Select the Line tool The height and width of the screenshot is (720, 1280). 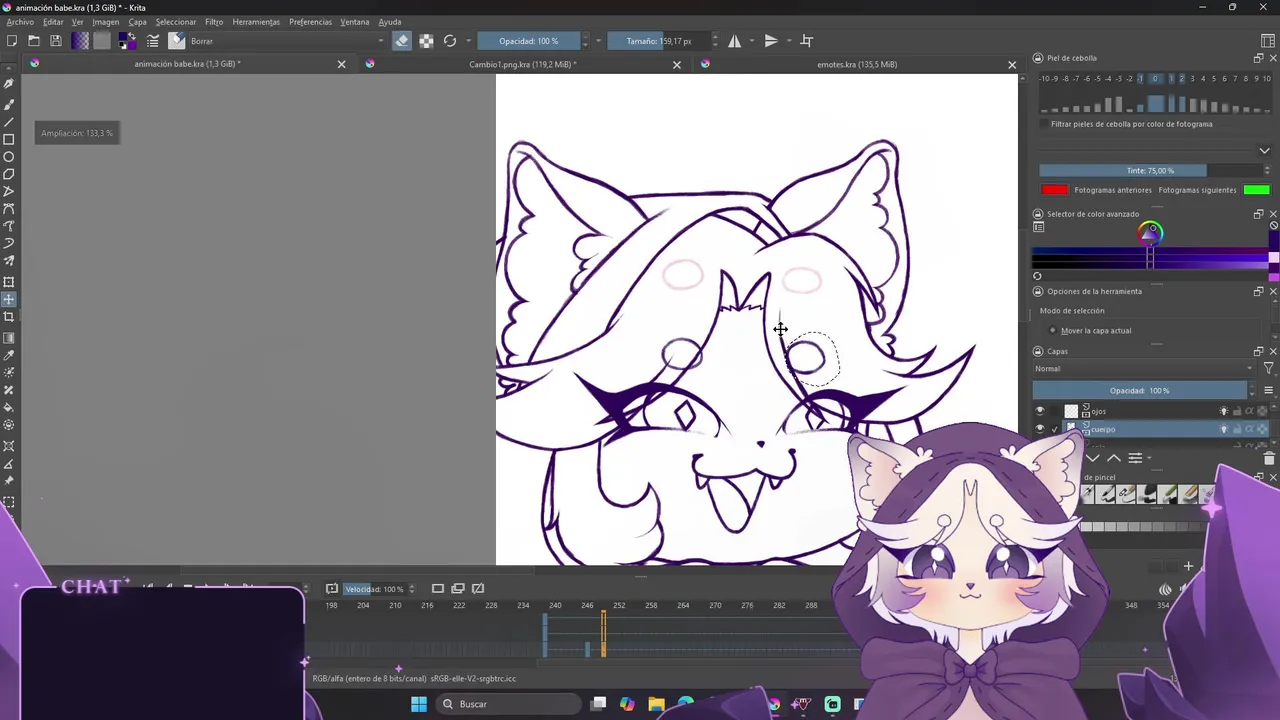coord(9,122)
